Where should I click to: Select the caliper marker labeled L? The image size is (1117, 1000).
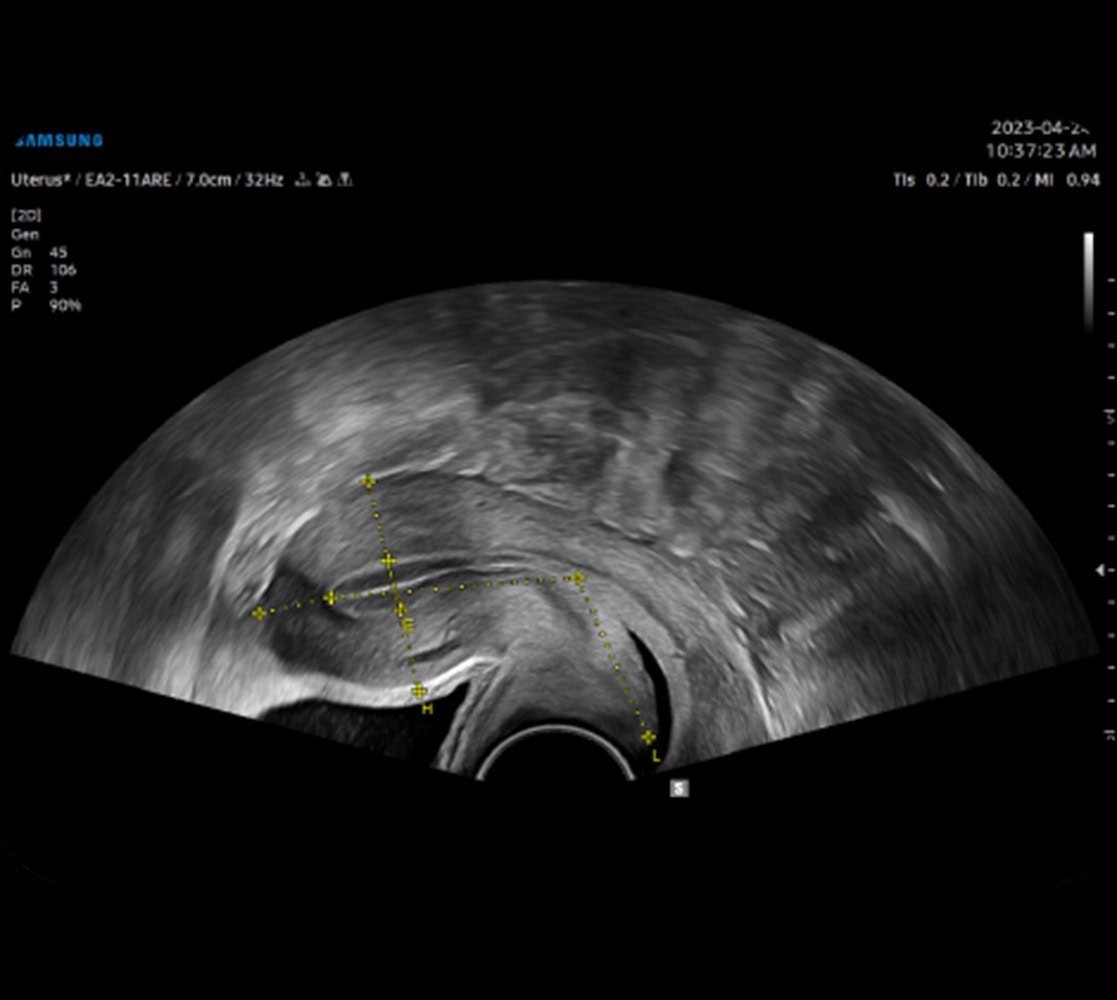click(x=648, y=738)
